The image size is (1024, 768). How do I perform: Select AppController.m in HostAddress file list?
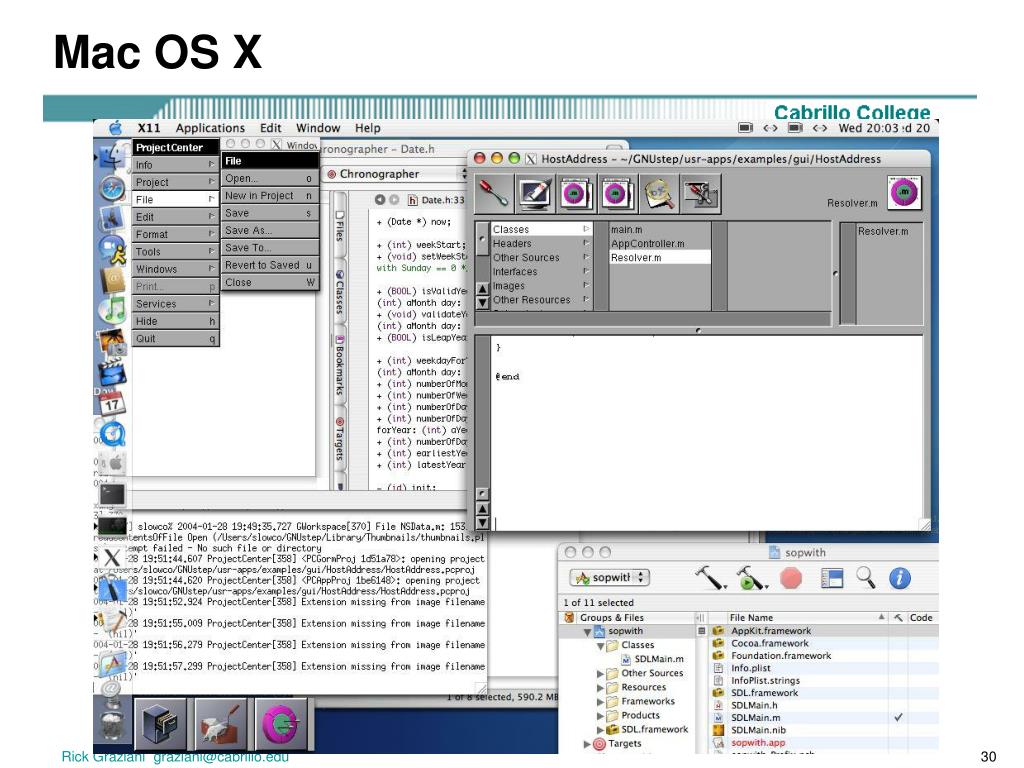(x=660, y=244)
